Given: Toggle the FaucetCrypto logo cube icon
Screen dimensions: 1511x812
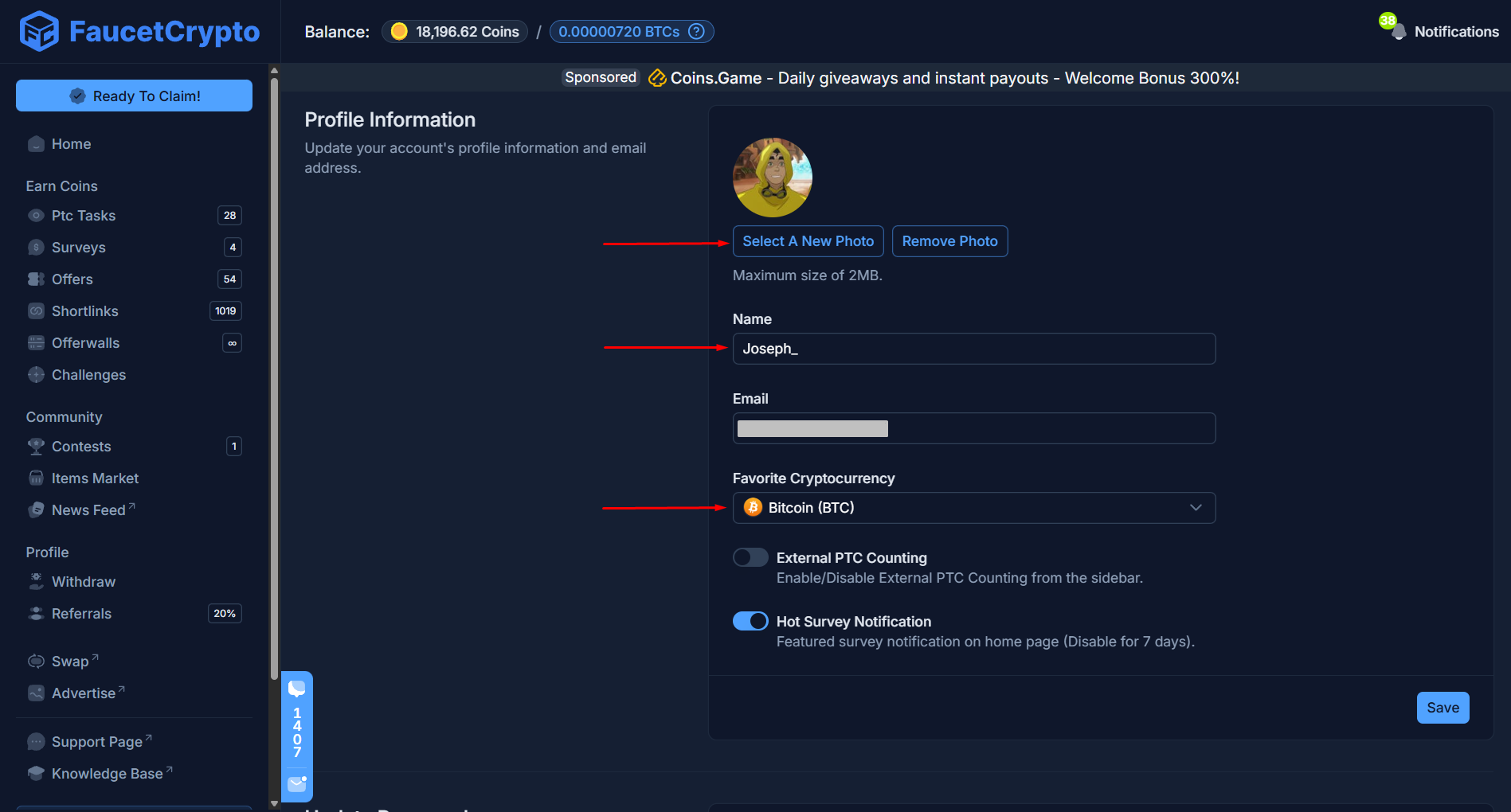Looking at the screenshot, I should [x=38, y=31].
